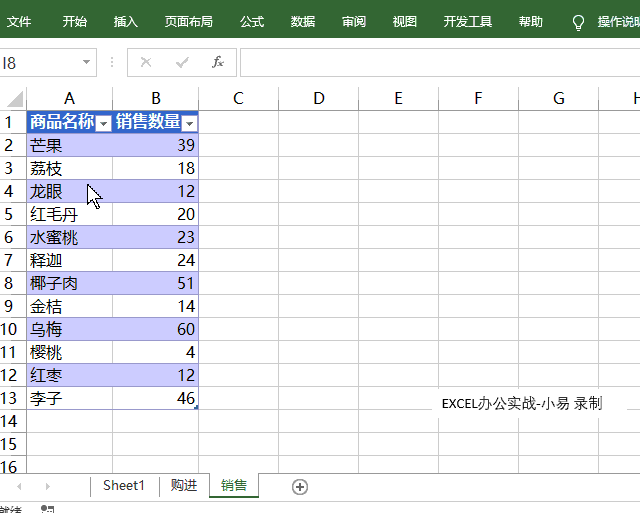Select the 视图 ribbon tab

tap(404, 21)
